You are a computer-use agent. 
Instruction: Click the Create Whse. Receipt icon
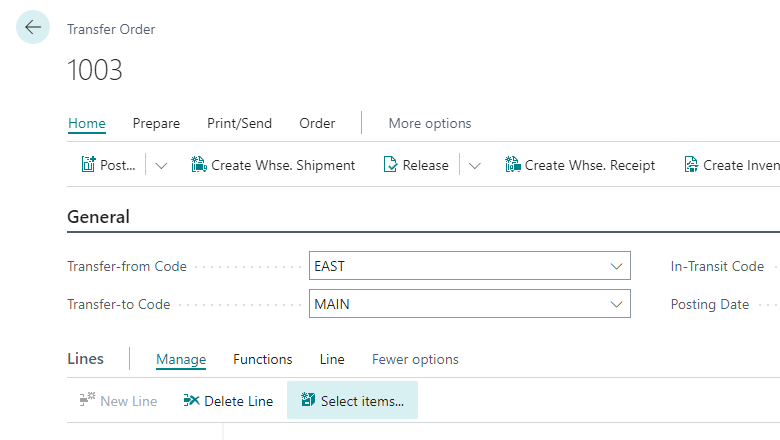512,165
